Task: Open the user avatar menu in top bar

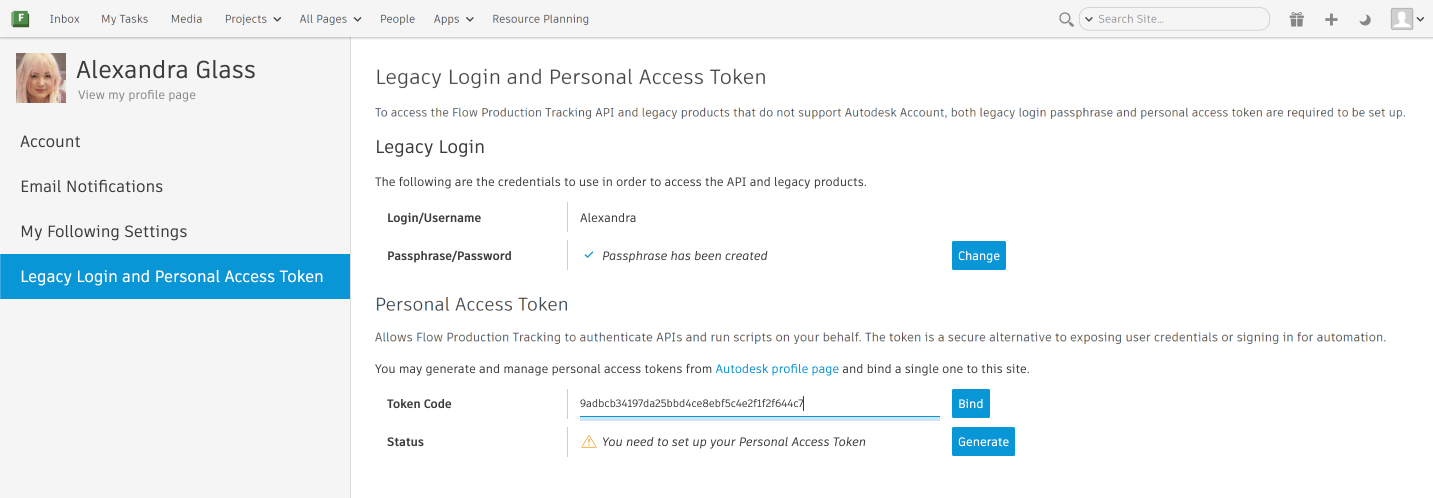Action: click(1406, 19)
